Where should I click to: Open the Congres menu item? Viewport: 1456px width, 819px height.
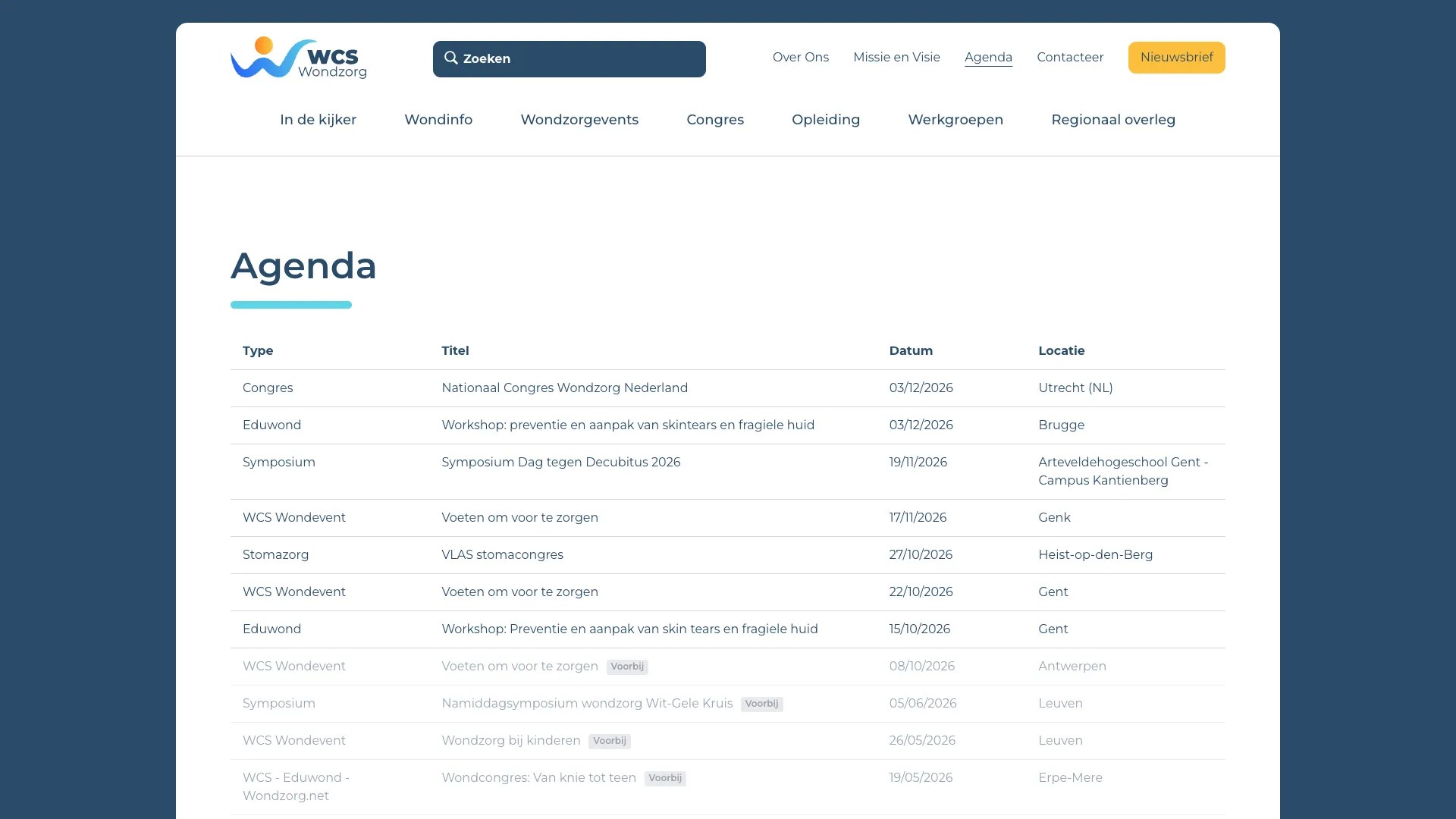(x=715, y=120)
